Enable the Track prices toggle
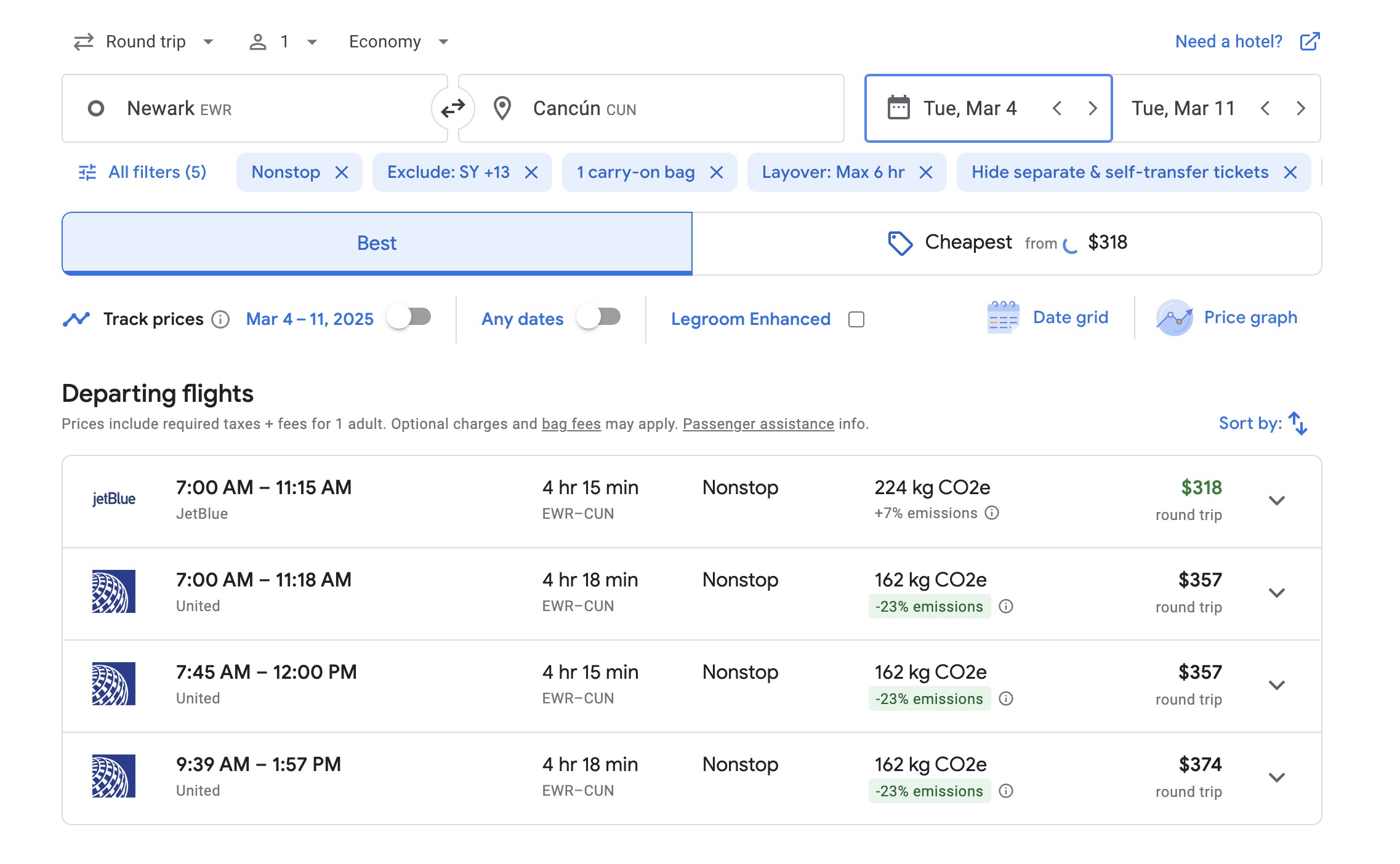1400x864 pixels. click(411, 318)
